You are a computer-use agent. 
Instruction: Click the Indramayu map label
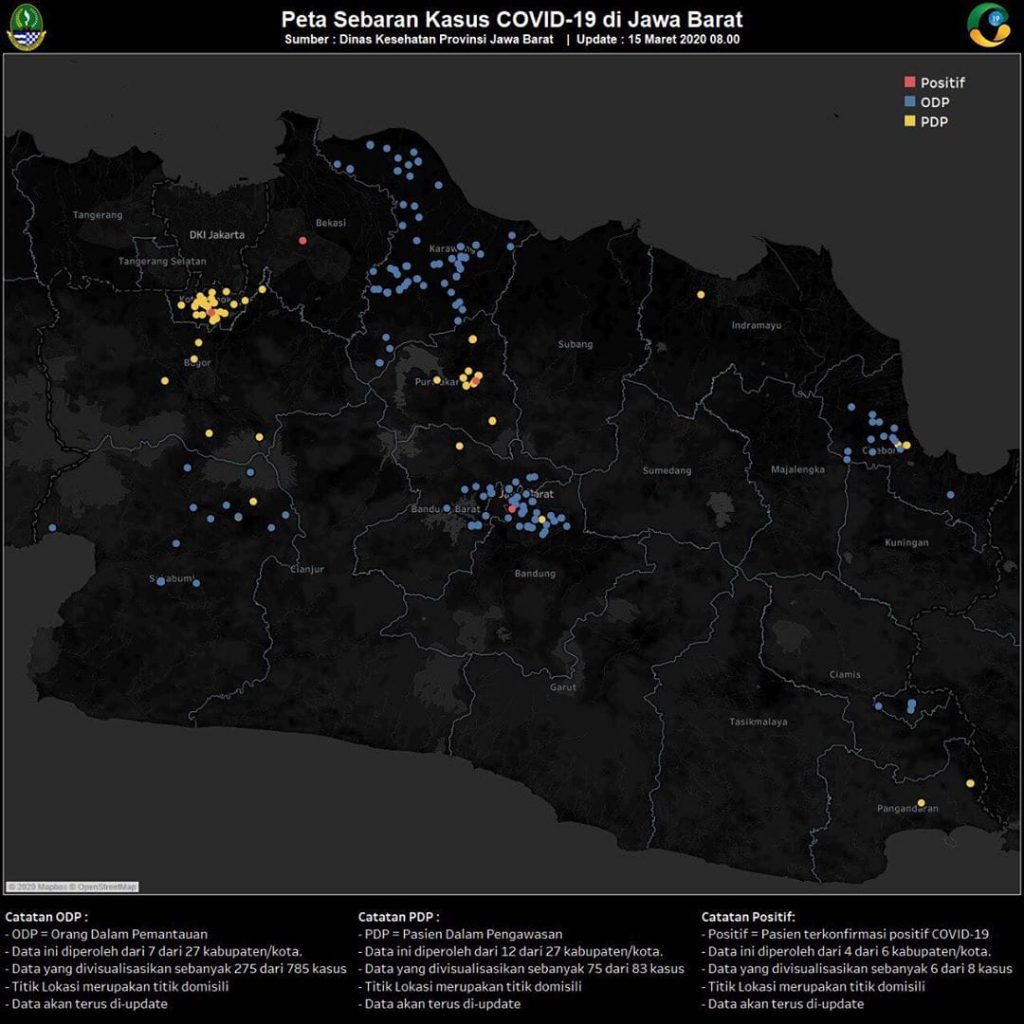point(756,325)
